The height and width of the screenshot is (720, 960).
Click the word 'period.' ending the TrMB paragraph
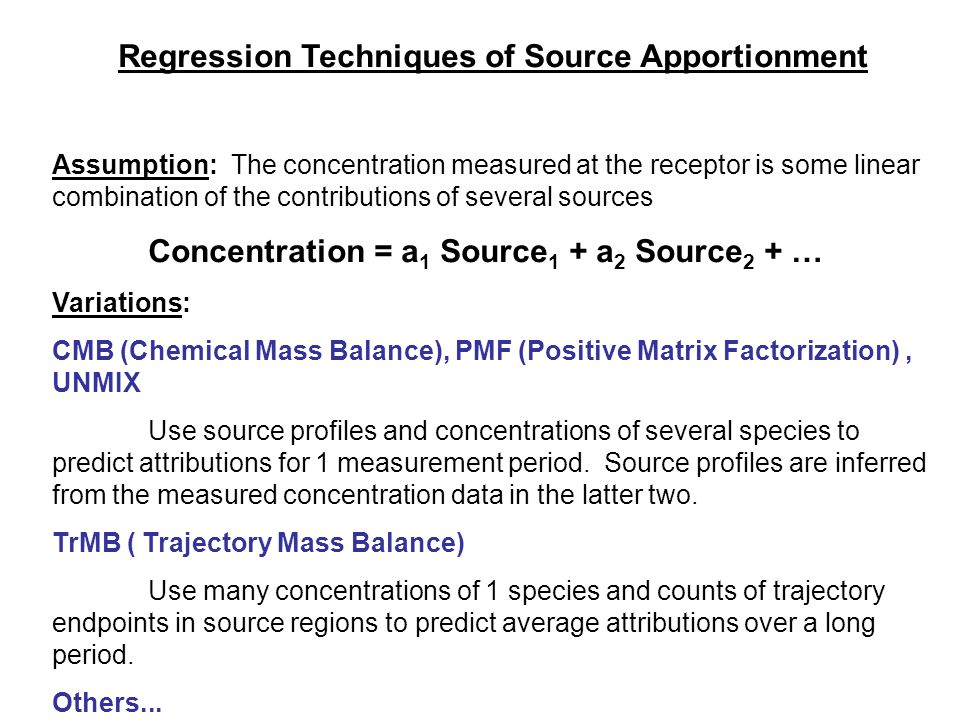(x=92, y=656)
